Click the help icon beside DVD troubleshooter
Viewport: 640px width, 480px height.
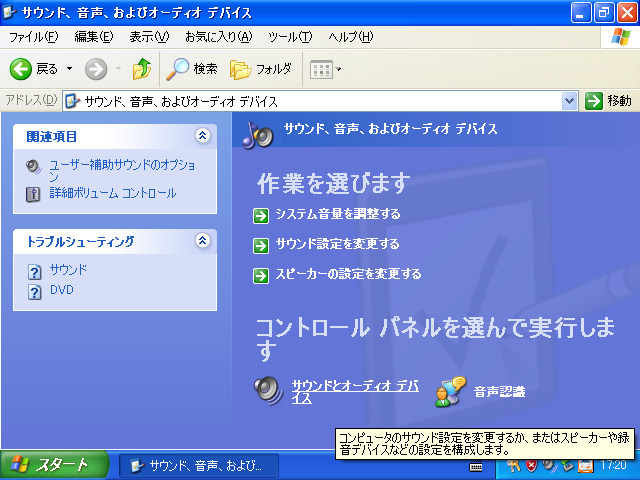click(x=35, y=292)
